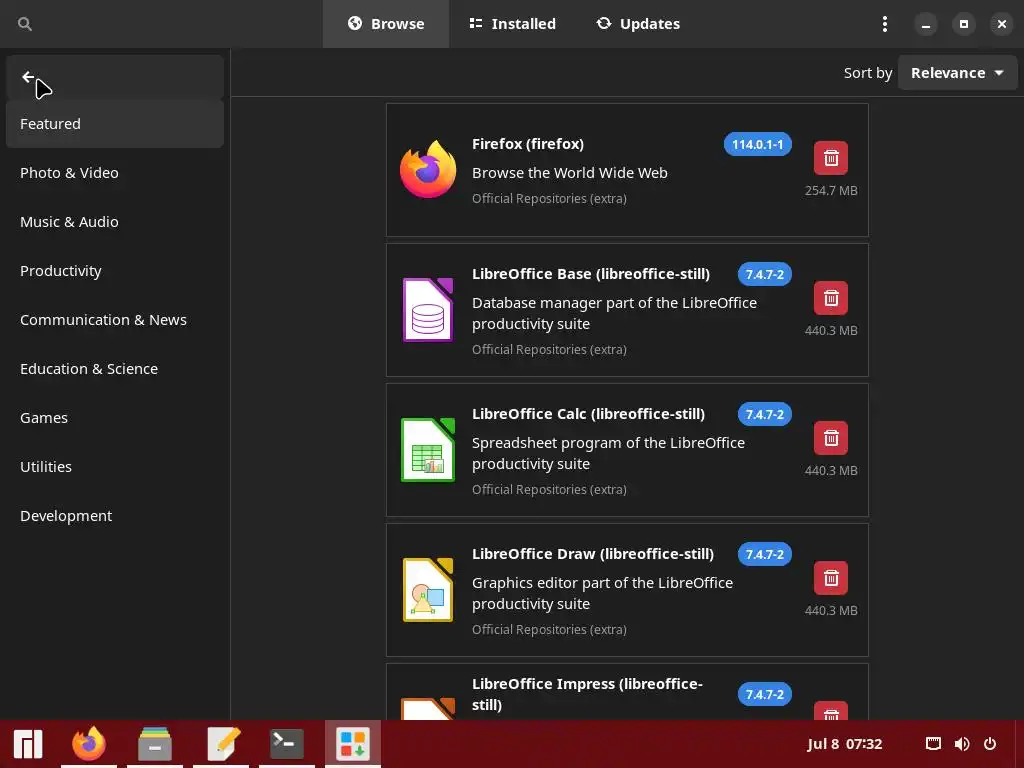This screenshot has width=1024, height=768.
Task: Open LibreOffice Draw (libreoffice-still) title
Action: coord(593,554)
